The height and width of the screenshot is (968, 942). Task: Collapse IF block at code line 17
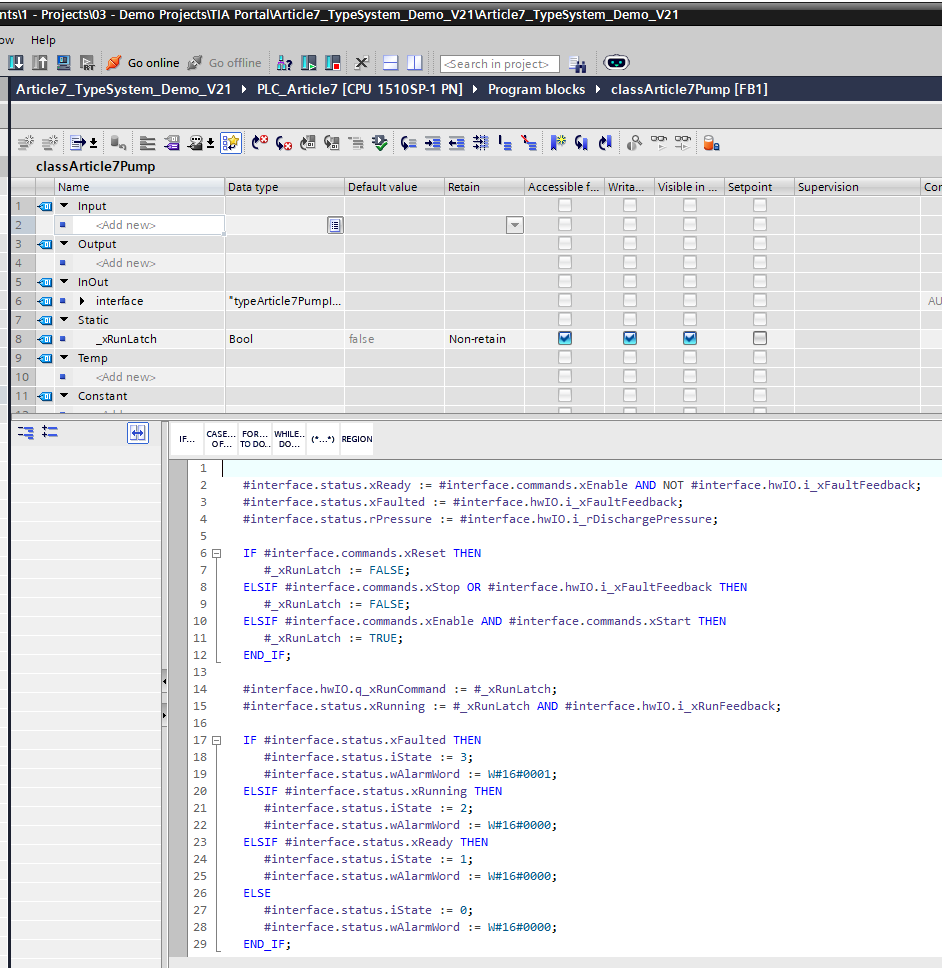(x=217, y=740)
